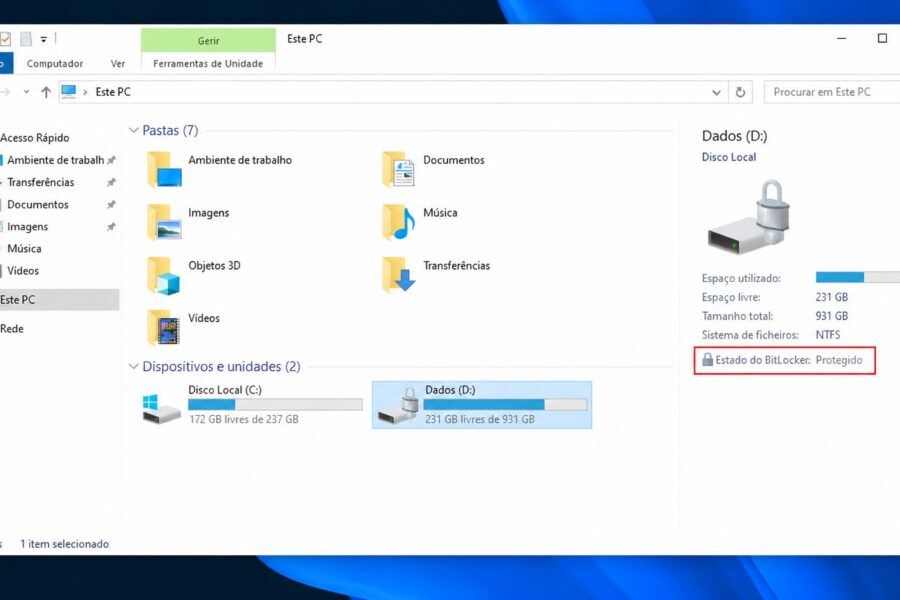Viewport: 900px width, 600px height.
Task: Select Imagens in navigation pane
Action: (x=28, y=227)
